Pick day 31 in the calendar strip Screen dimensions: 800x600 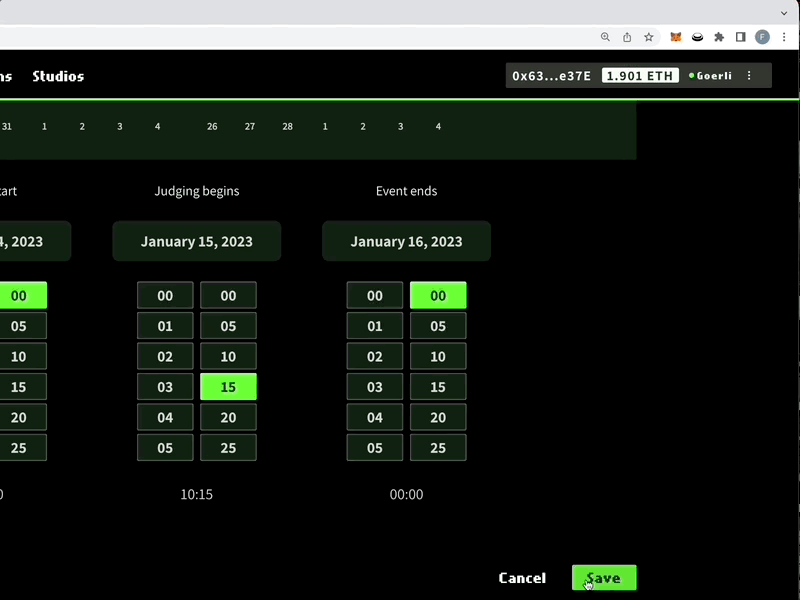(7, 127)
